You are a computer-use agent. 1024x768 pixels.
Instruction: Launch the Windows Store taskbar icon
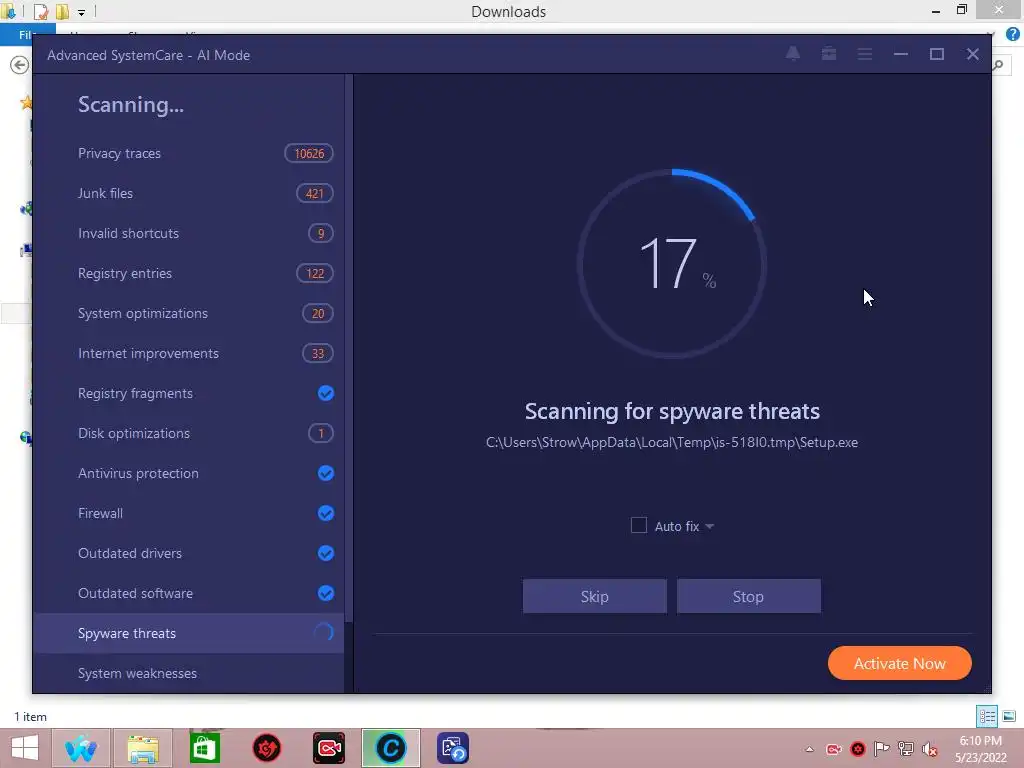pyautogui.click(x=204, y=748)
